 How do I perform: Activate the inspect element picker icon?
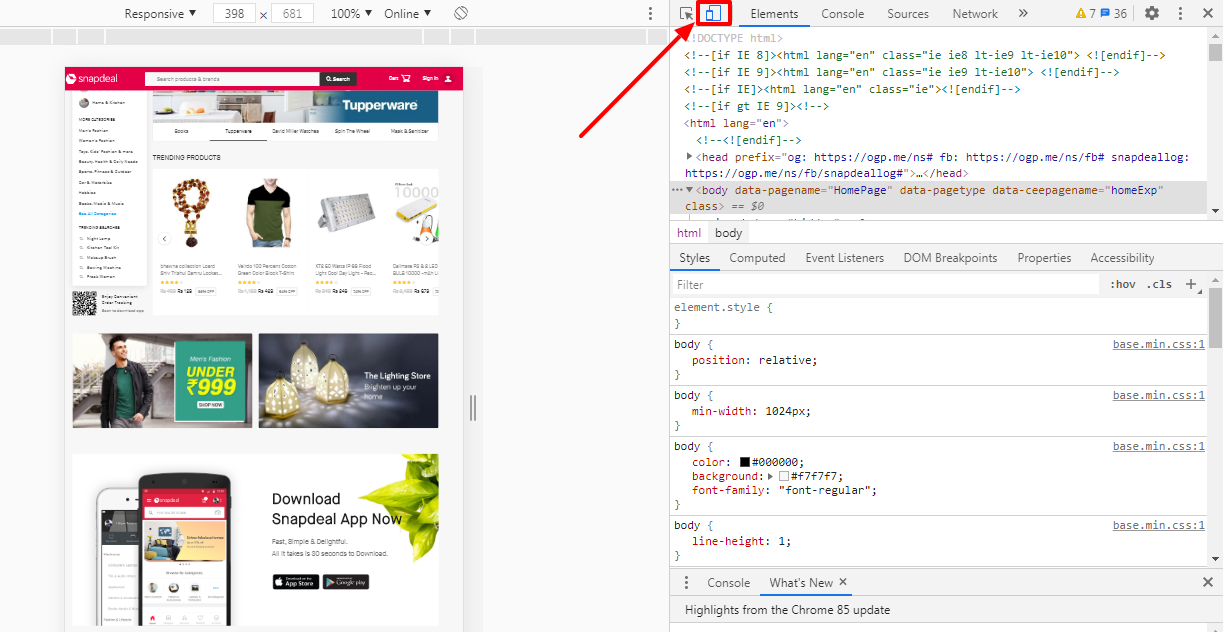(x=686, y=14)
